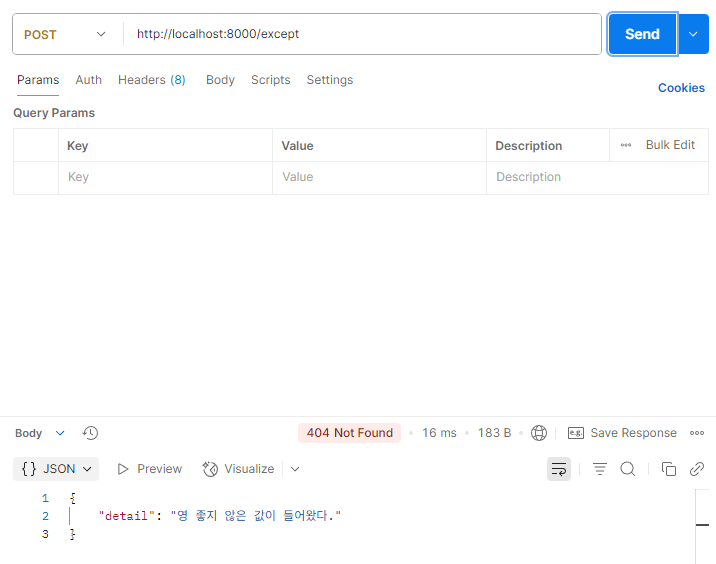Click the Send request button
Viewport: 716px width, 564px height.
point(642,34)
